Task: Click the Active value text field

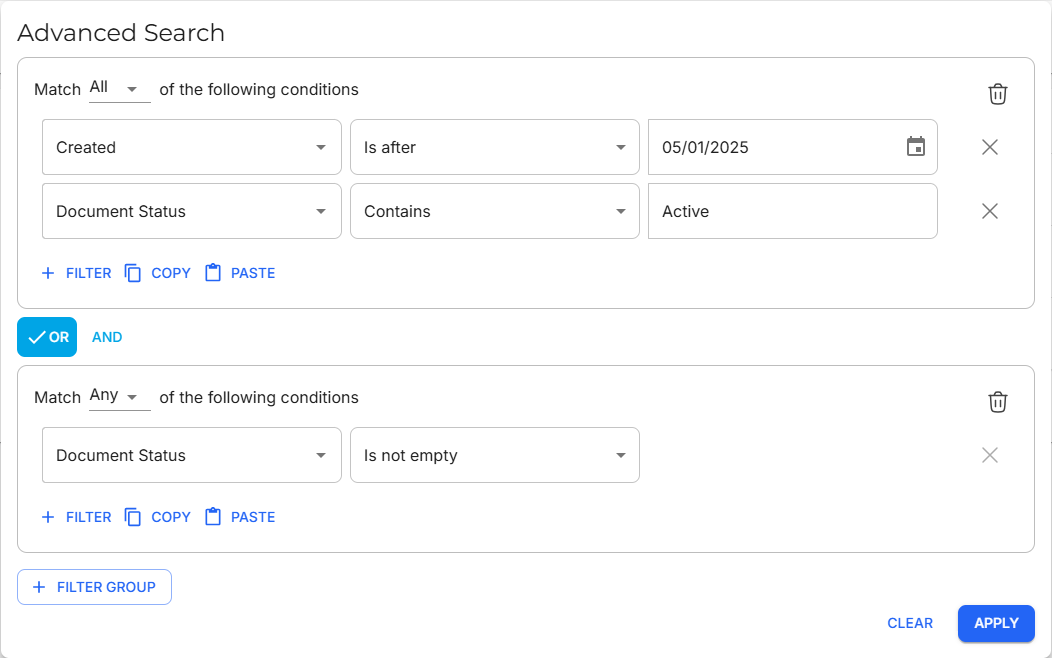Action: 792,211
